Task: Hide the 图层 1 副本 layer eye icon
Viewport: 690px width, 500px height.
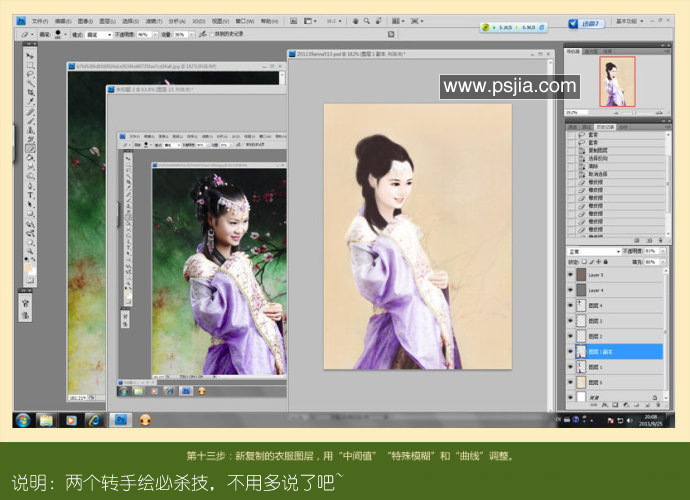Action: [570, 352]
